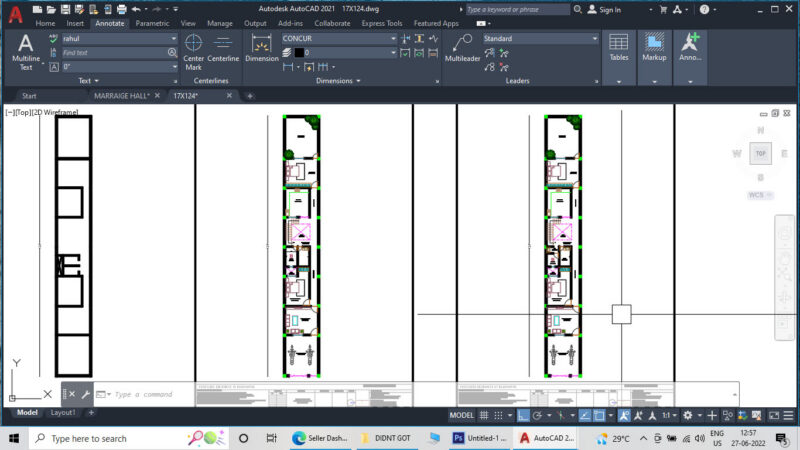Open Photoshop Untitled-1 from taskbar
Image resolution: width=800 pixels, height=450 pixels.
(481, 438)
